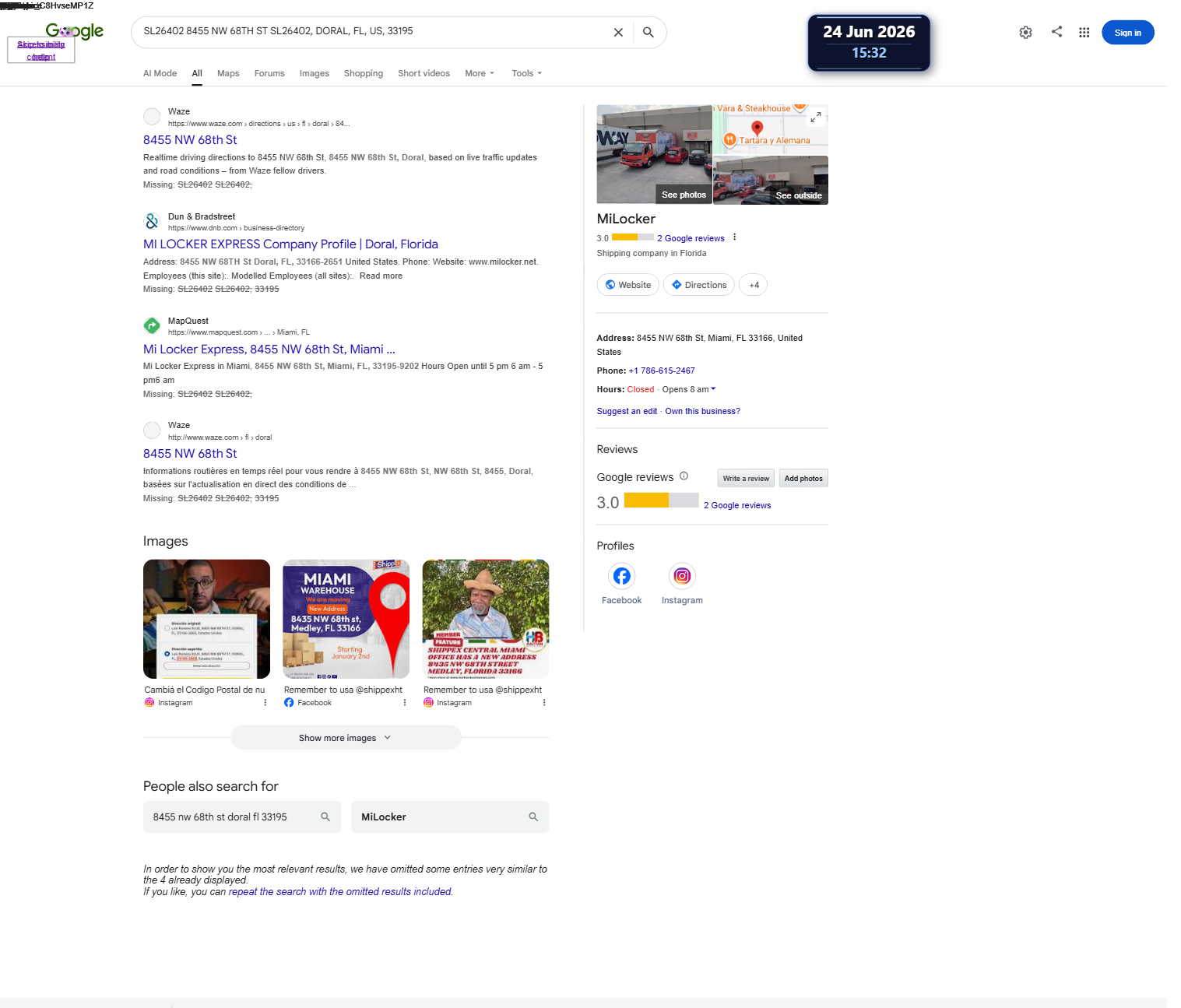Click Own this business link
Screen dimensions: 1181x1008
[702, 411]
